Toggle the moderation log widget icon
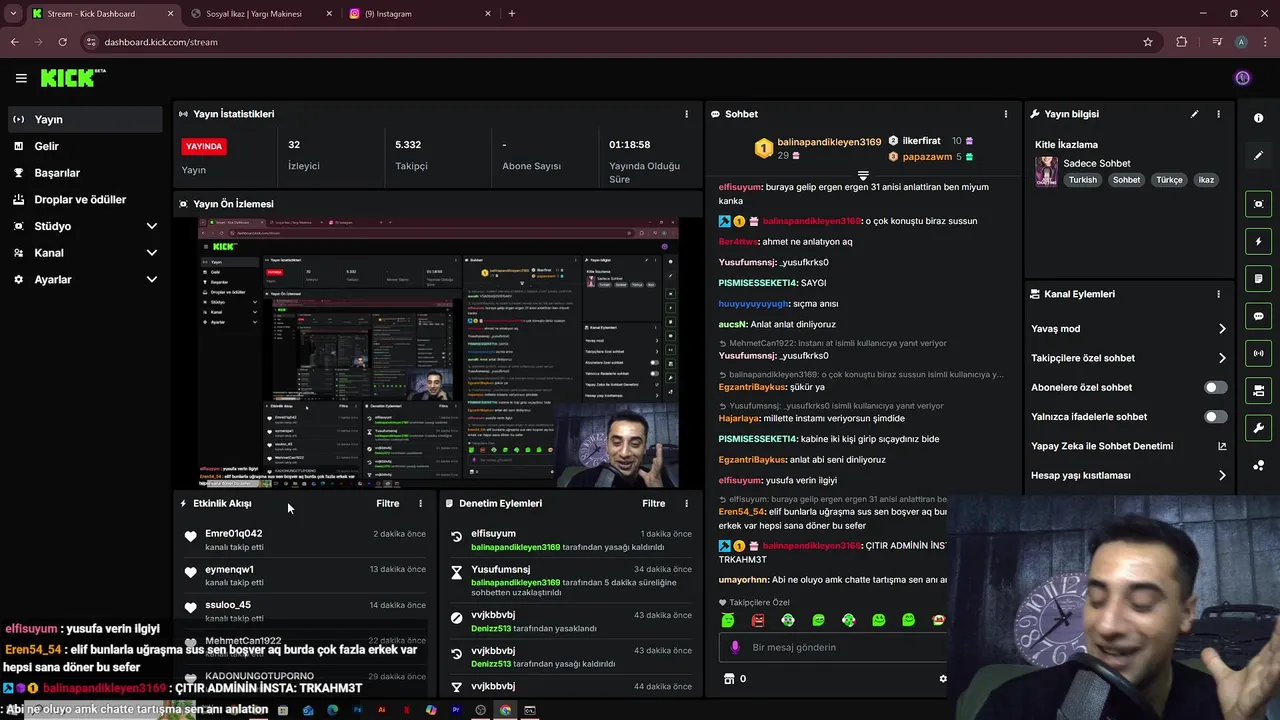Viewport: 1280px width, 720px height. (x=1258, y=279)
